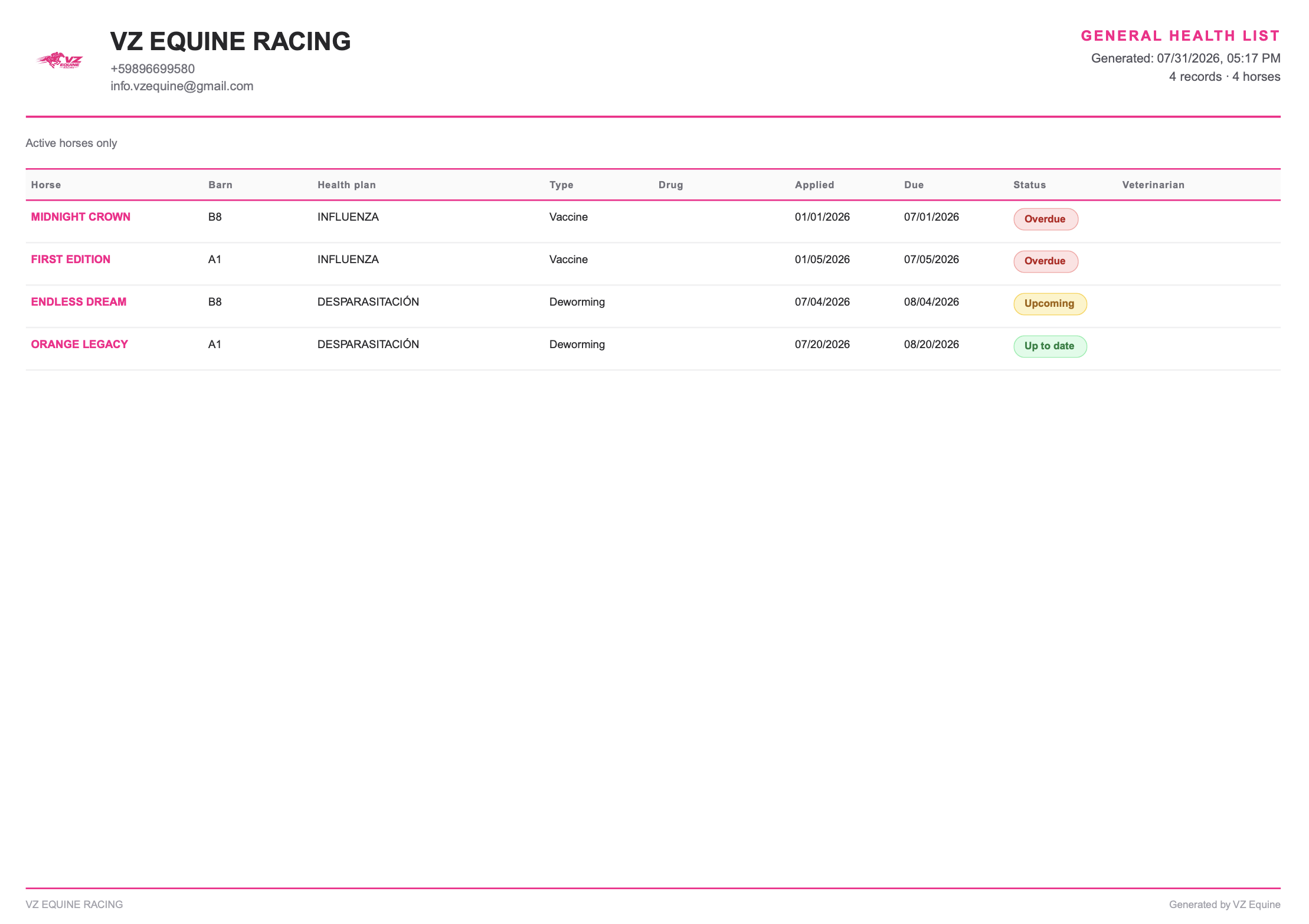Click the applied date 01/05/2026

(x=822, y=259)
